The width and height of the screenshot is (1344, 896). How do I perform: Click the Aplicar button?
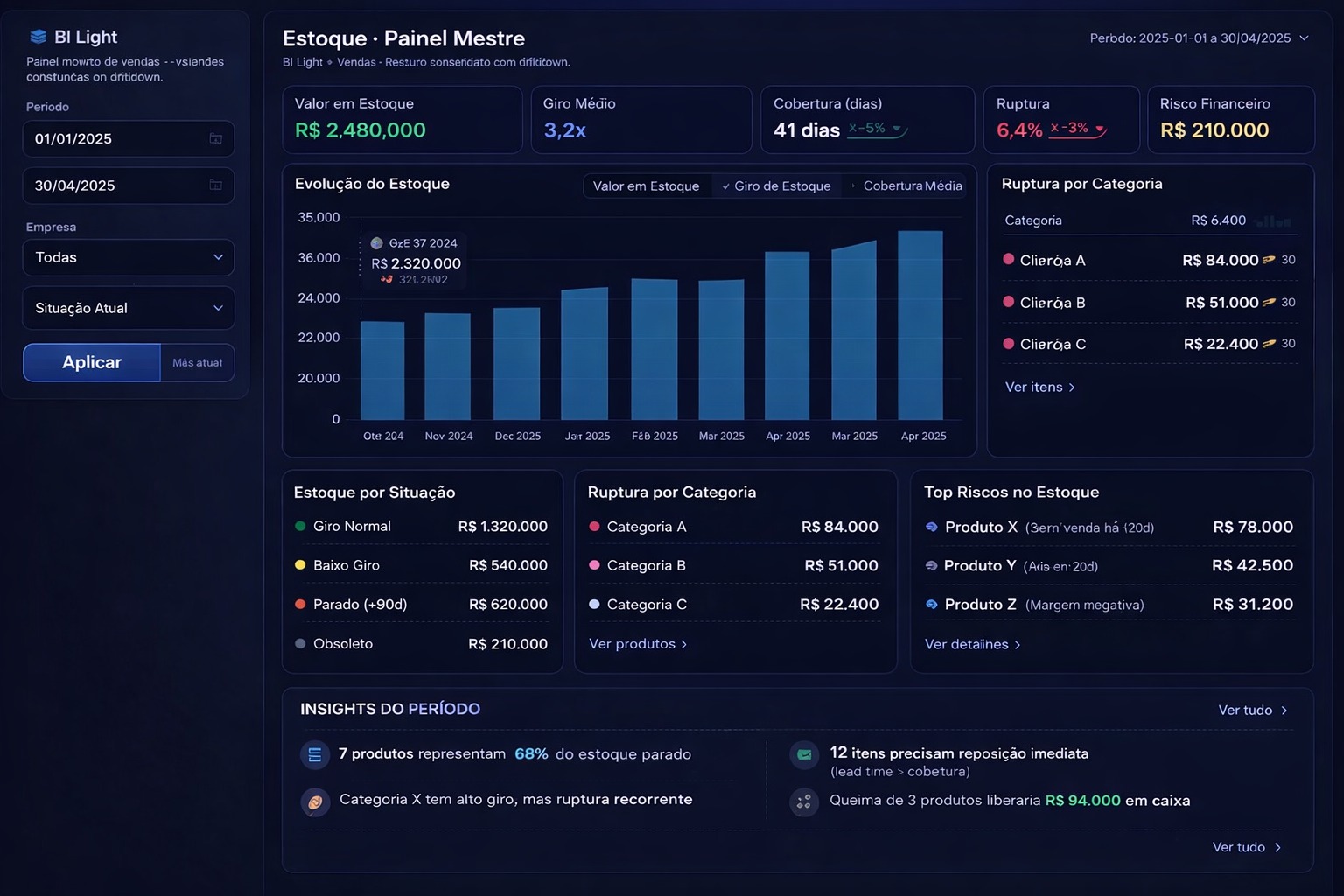(92, 362)
